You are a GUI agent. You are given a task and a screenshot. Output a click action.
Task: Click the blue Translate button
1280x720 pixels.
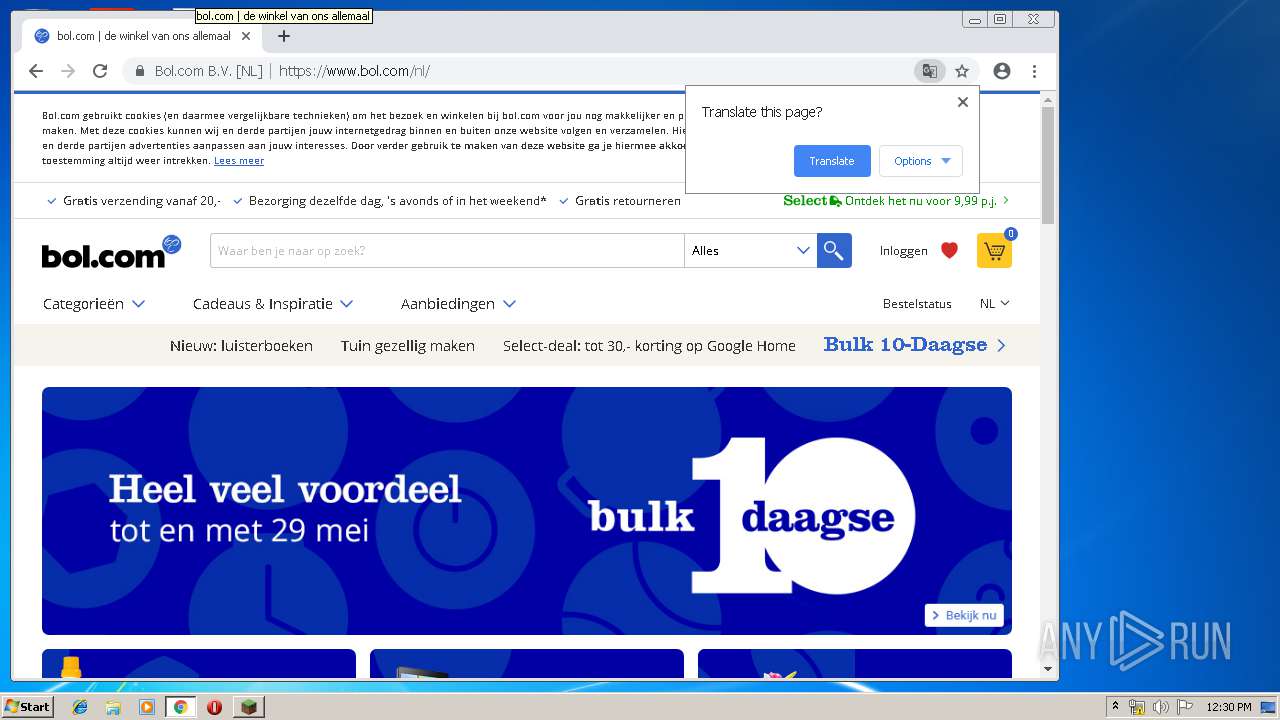832,161
